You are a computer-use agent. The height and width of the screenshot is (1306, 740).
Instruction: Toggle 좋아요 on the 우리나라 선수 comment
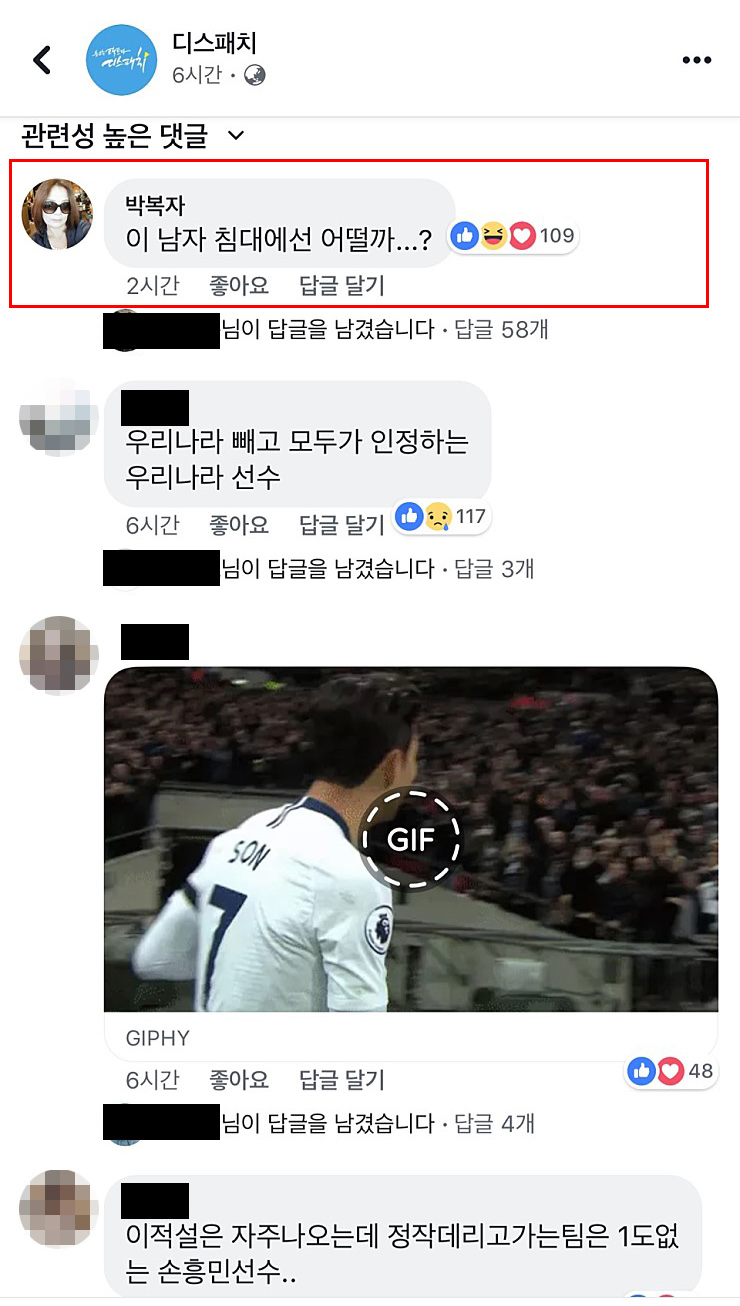(x=239, y=524)
